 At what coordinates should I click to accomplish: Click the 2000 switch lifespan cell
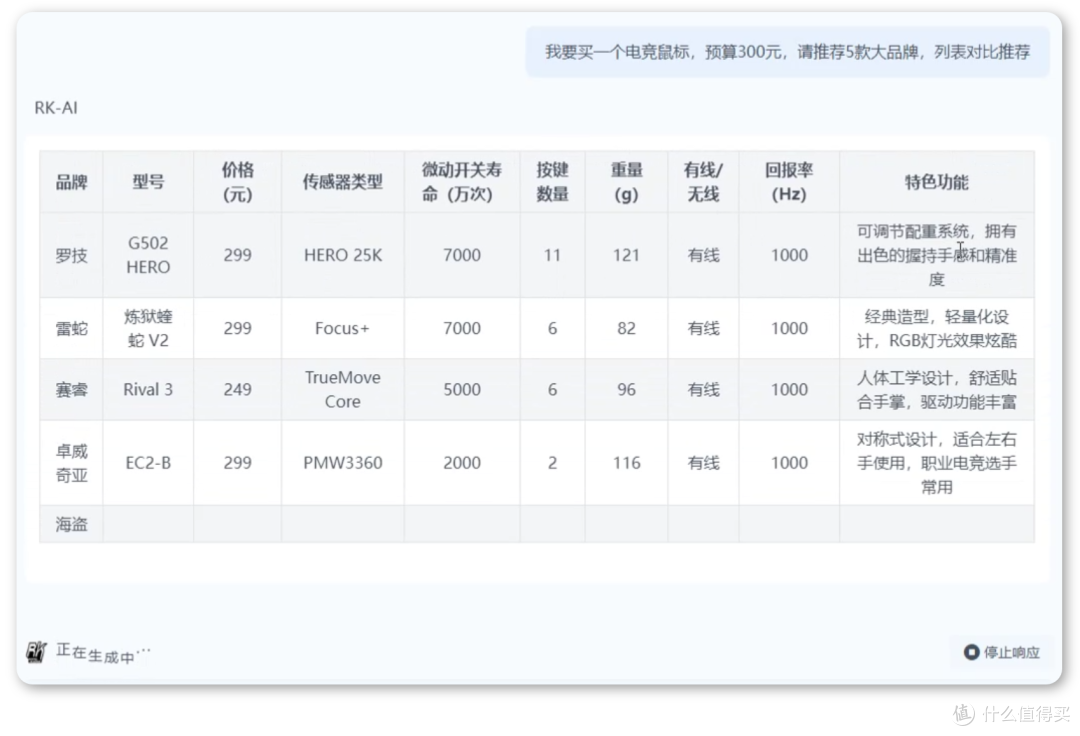click(x=461, y=463)
